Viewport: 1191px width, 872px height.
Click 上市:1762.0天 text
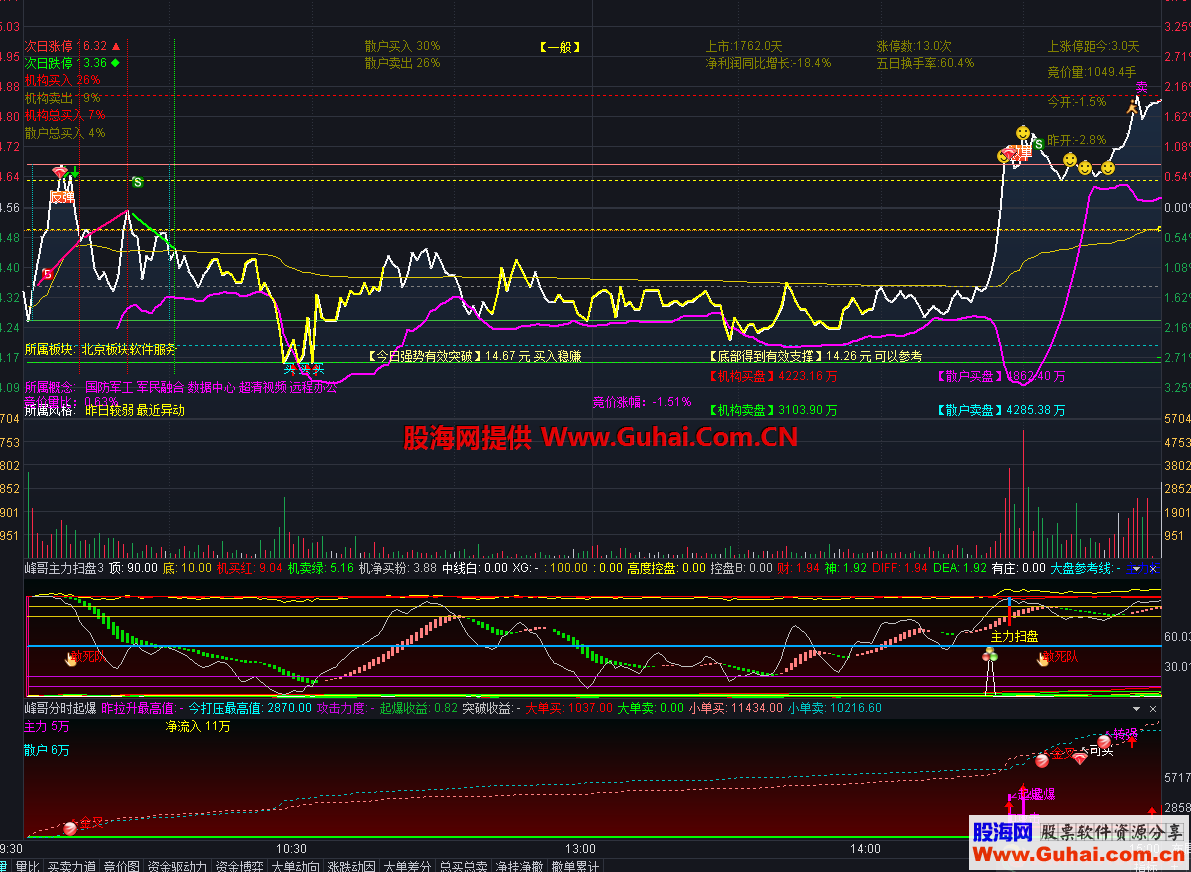tap(744, 46)
